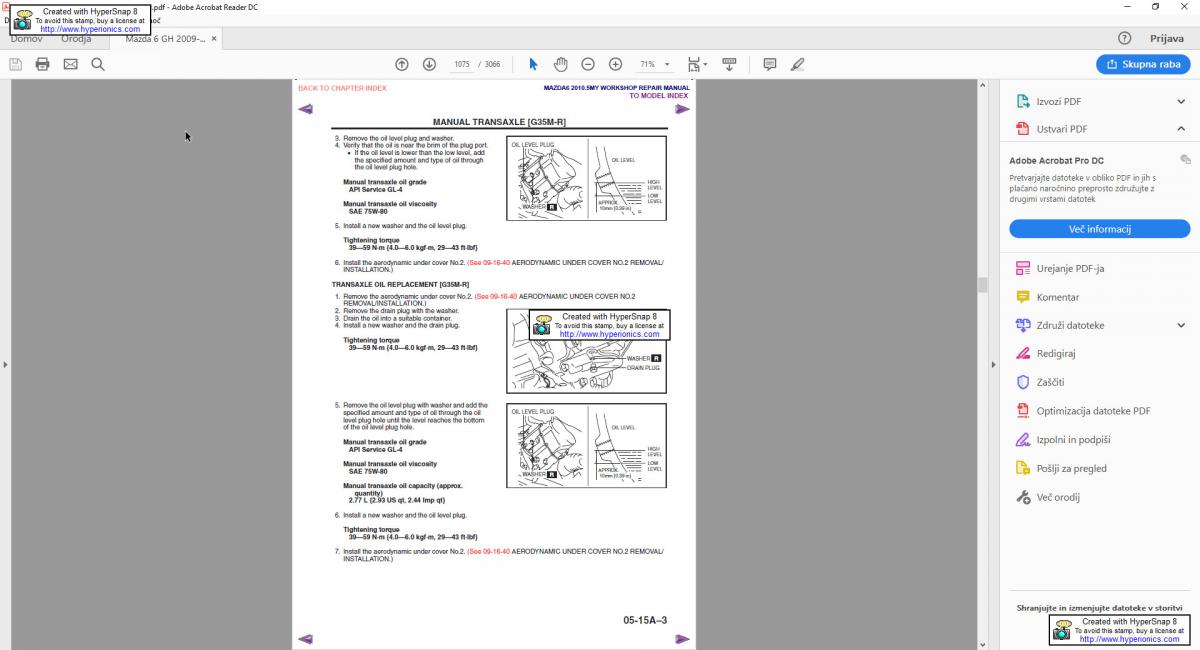This screenshot has width=1200, height=650.
Task: Click the save file floppy disk icon
Action: point(15,64)
